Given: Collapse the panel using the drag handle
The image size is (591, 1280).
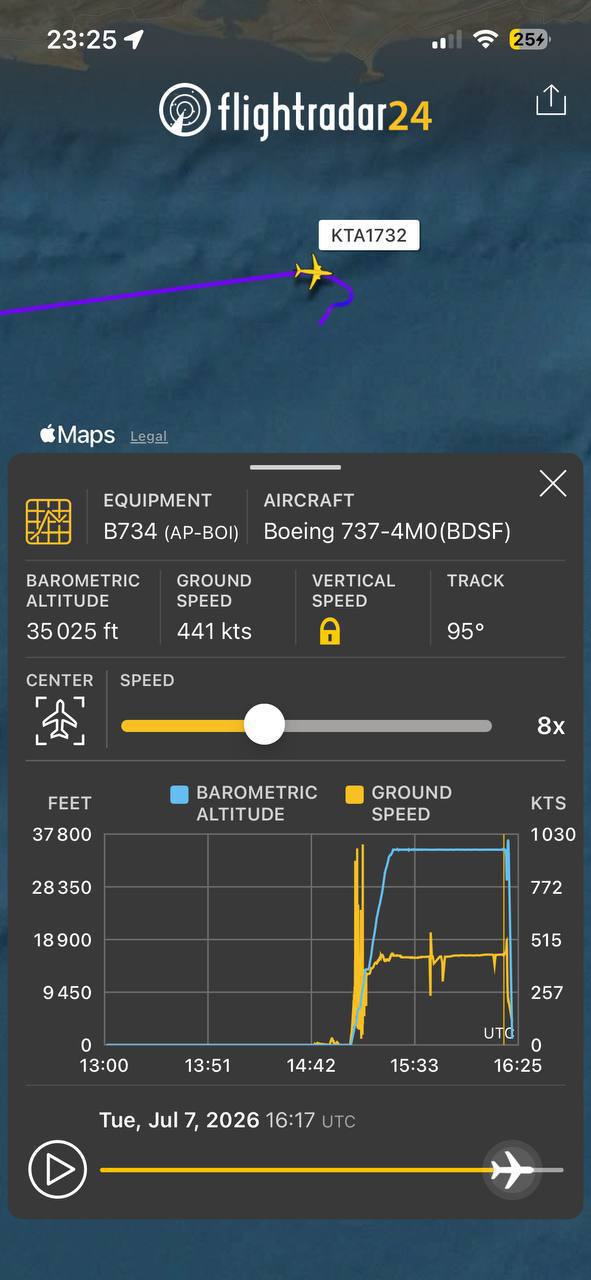Looking at the screenshot, I should [x=295, y=467].
